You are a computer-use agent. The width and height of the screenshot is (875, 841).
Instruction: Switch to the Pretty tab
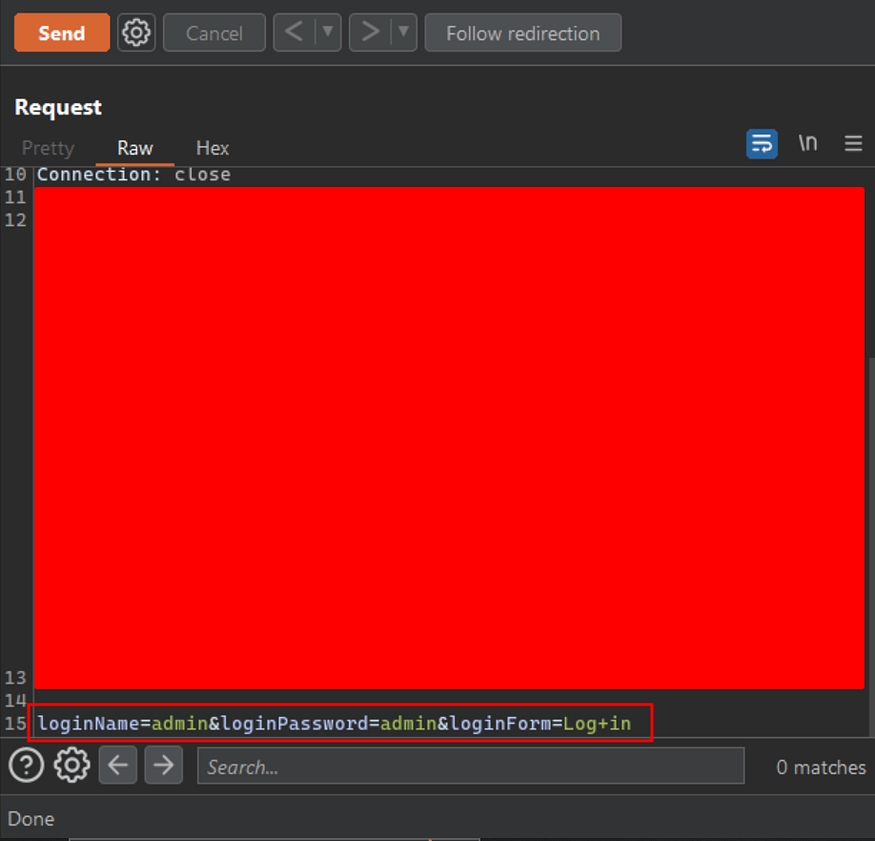48,148
